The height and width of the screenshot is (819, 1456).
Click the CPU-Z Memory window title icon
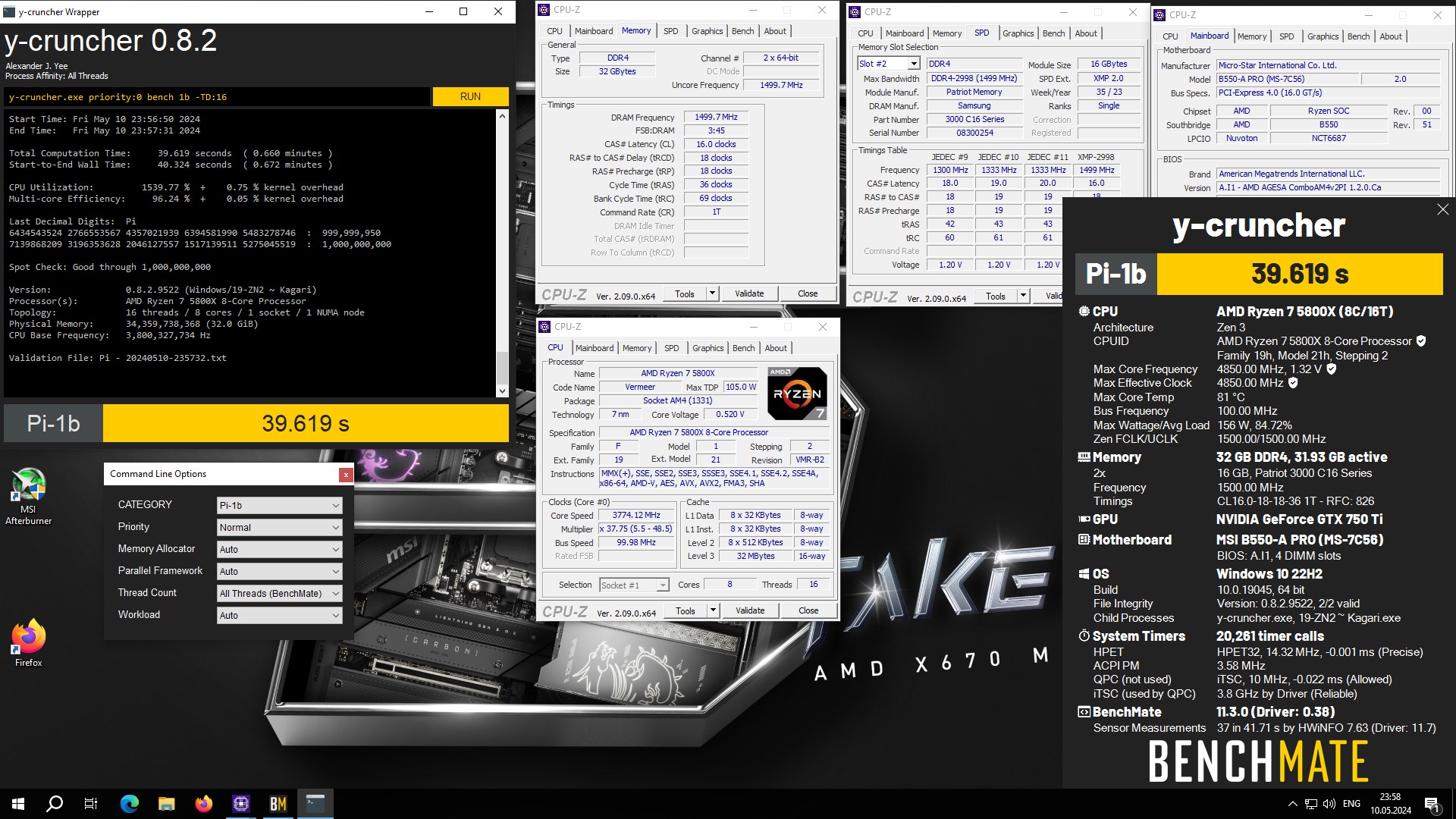[544, 10]
